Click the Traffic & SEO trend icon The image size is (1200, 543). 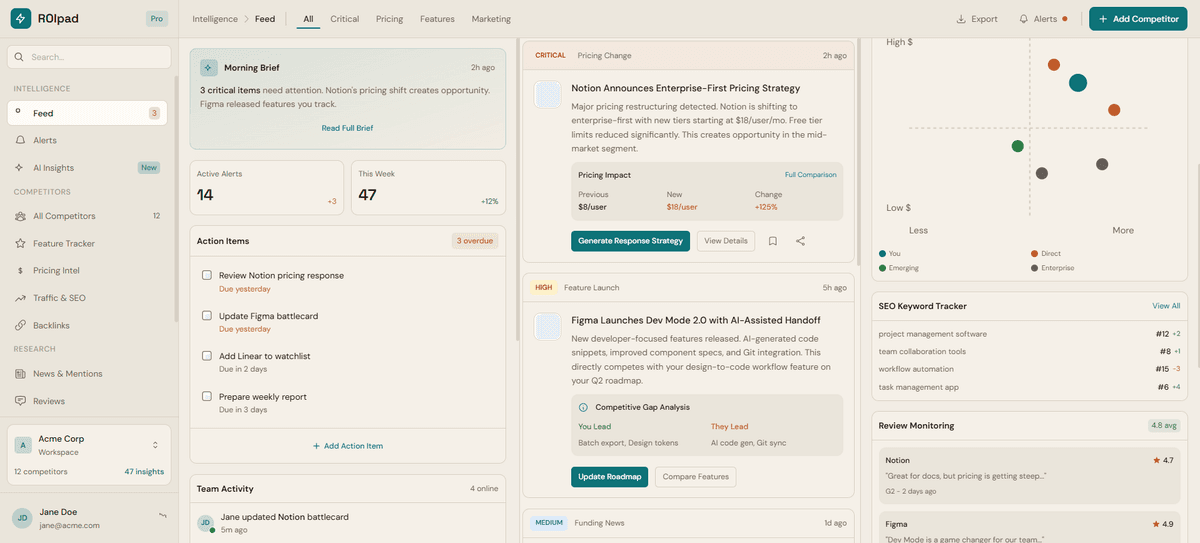coord(20,298)
